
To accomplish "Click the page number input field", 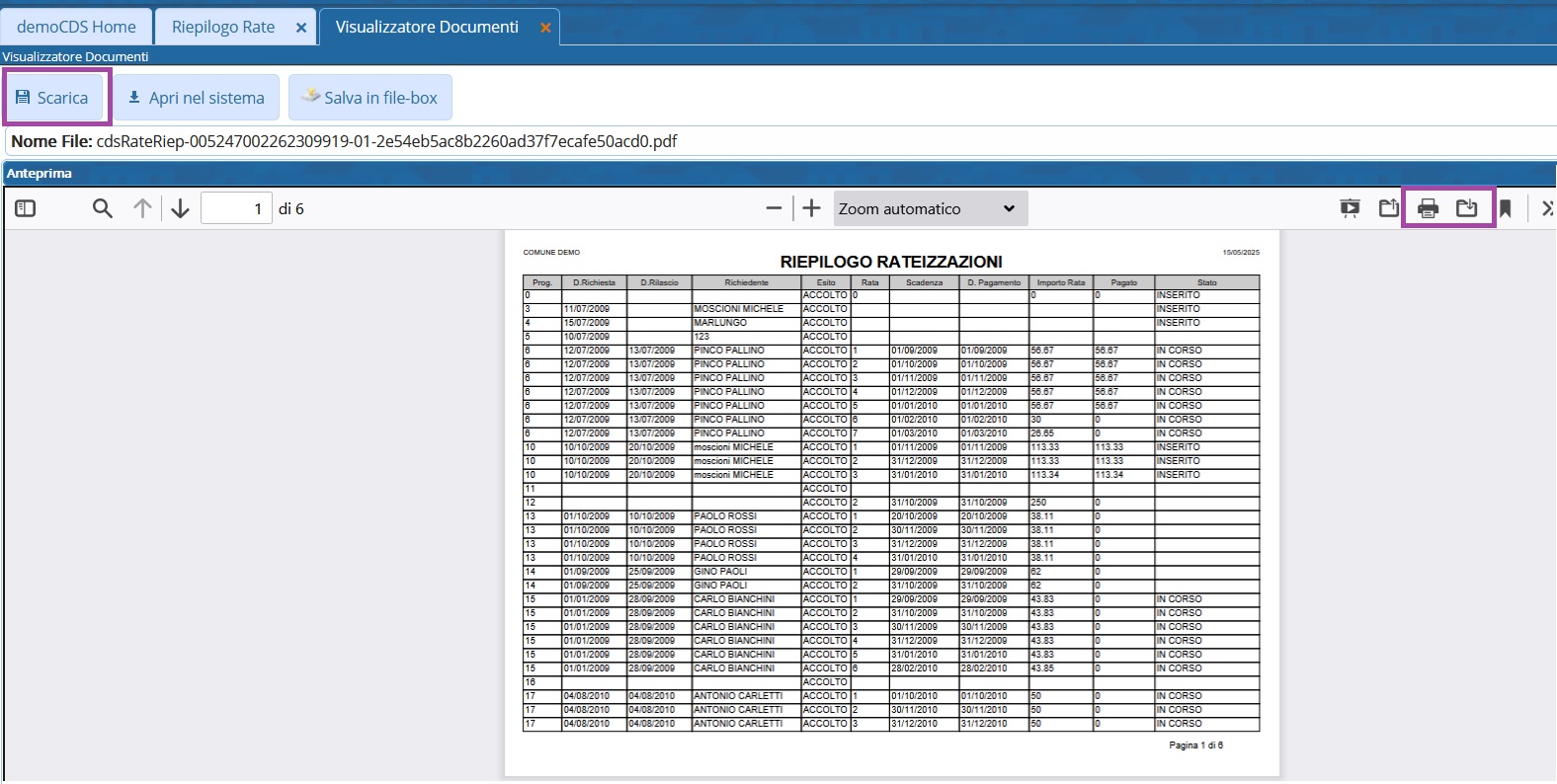I will (236, 208).
